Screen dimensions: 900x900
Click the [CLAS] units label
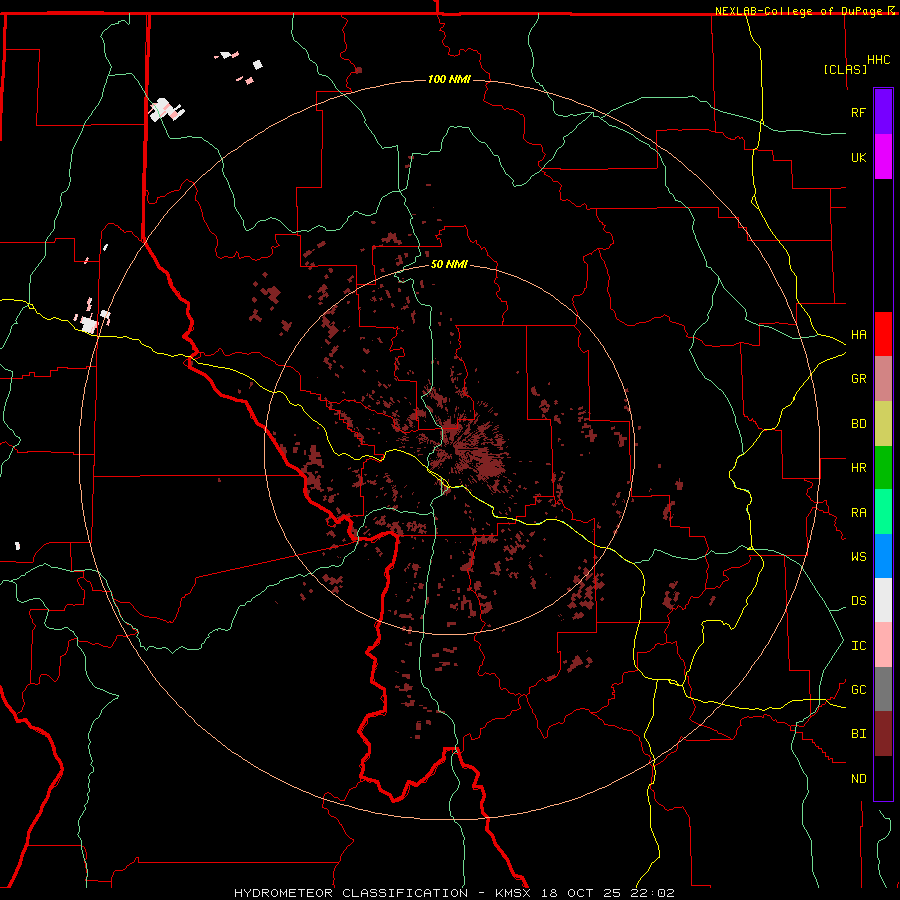[x=845, y=69]
